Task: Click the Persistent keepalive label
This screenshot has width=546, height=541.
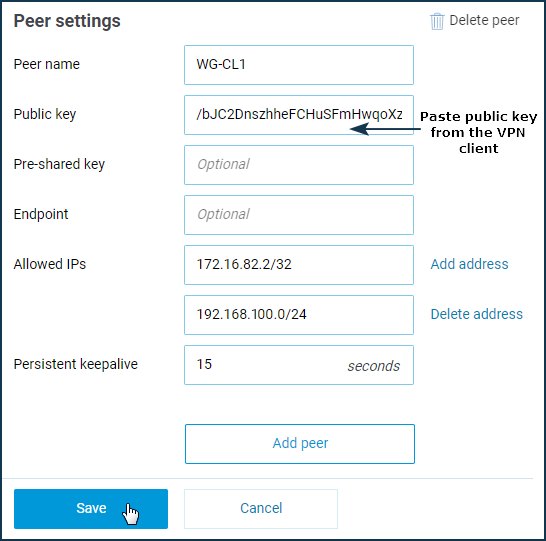Action: [76, 364]
